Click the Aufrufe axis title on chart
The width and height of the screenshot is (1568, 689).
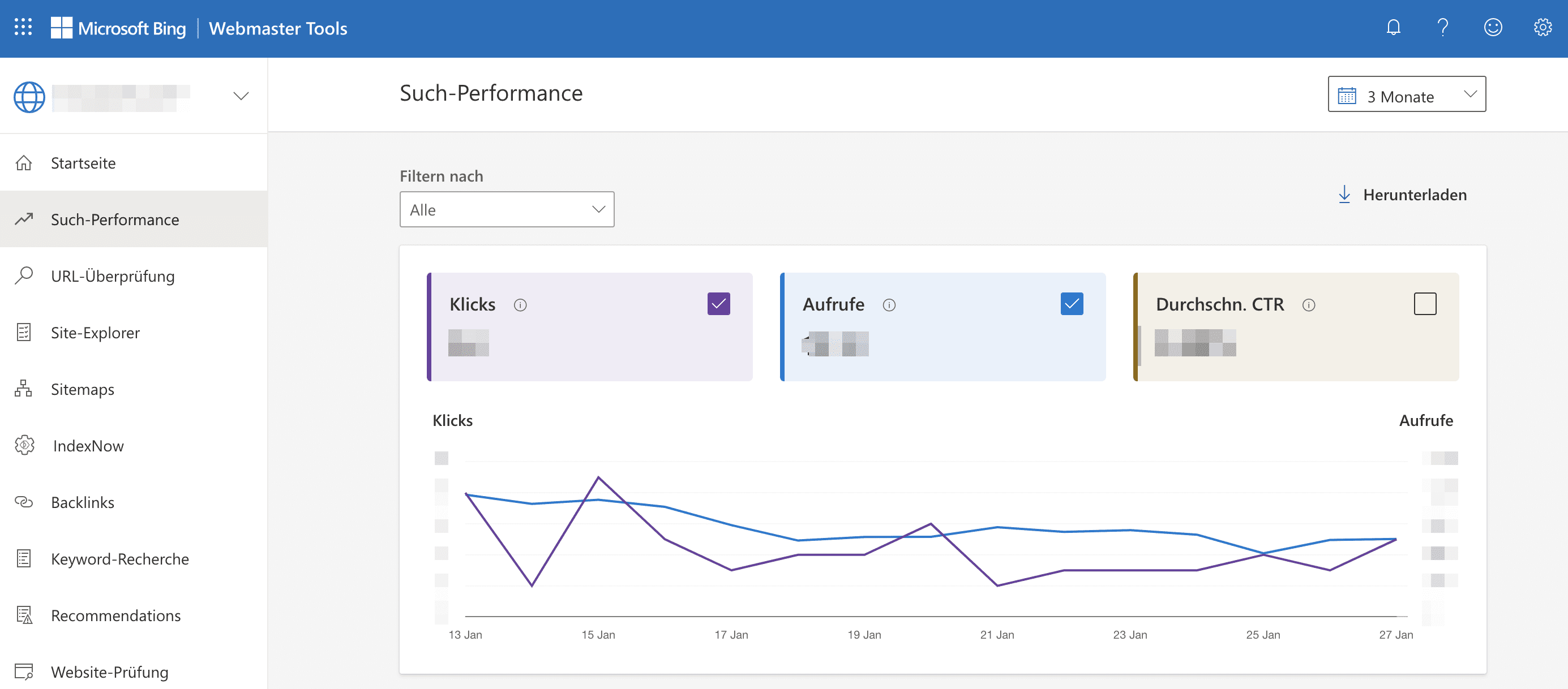[1425, 420]
